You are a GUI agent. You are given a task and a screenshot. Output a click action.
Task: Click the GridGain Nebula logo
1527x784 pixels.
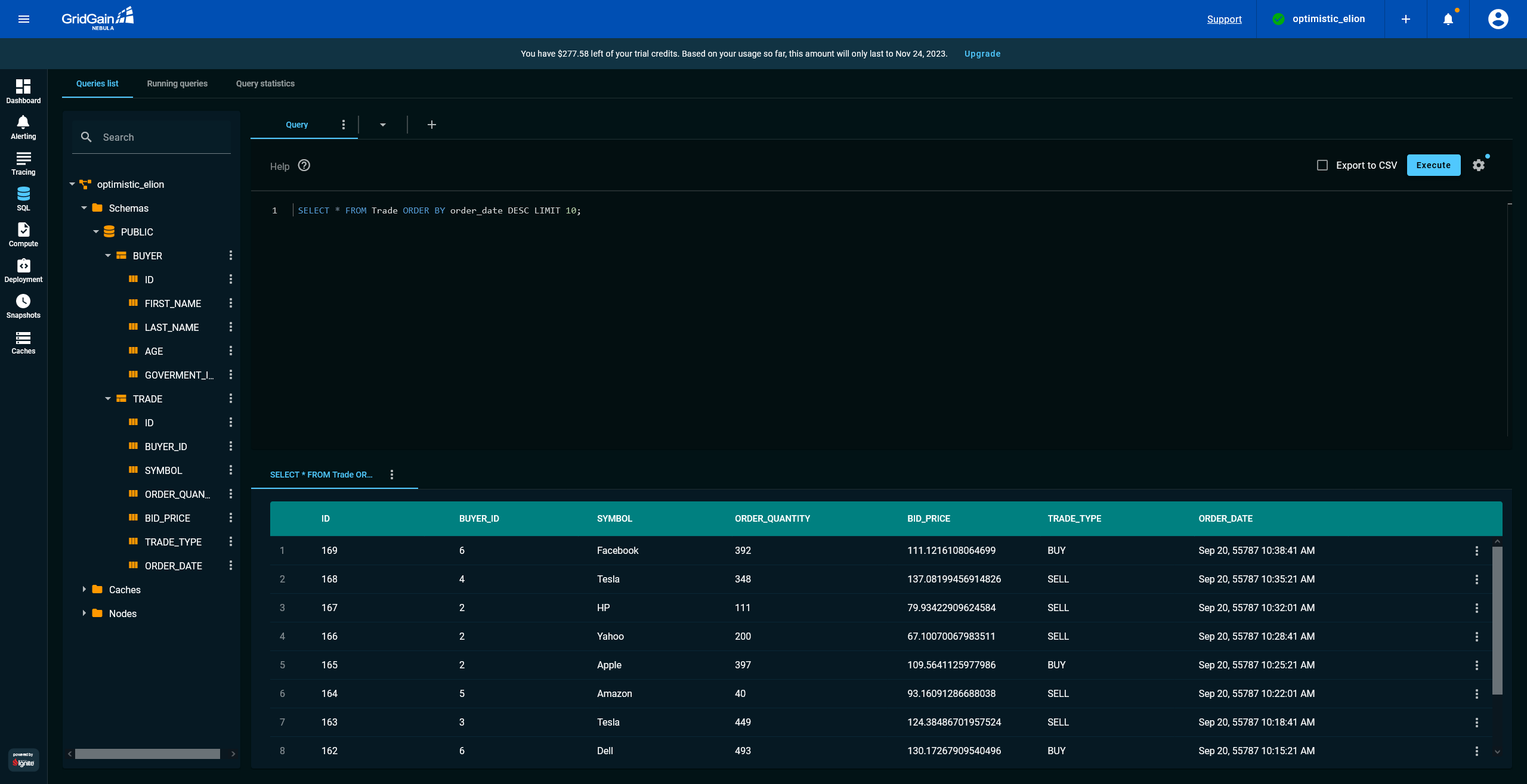click(x=98, y=18)
